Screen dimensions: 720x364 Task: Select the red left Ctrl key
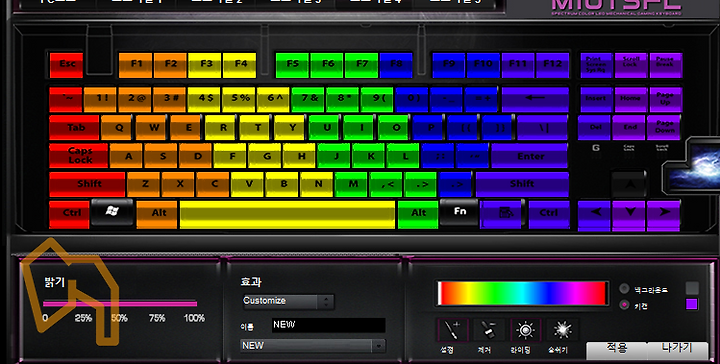point(70,214)
